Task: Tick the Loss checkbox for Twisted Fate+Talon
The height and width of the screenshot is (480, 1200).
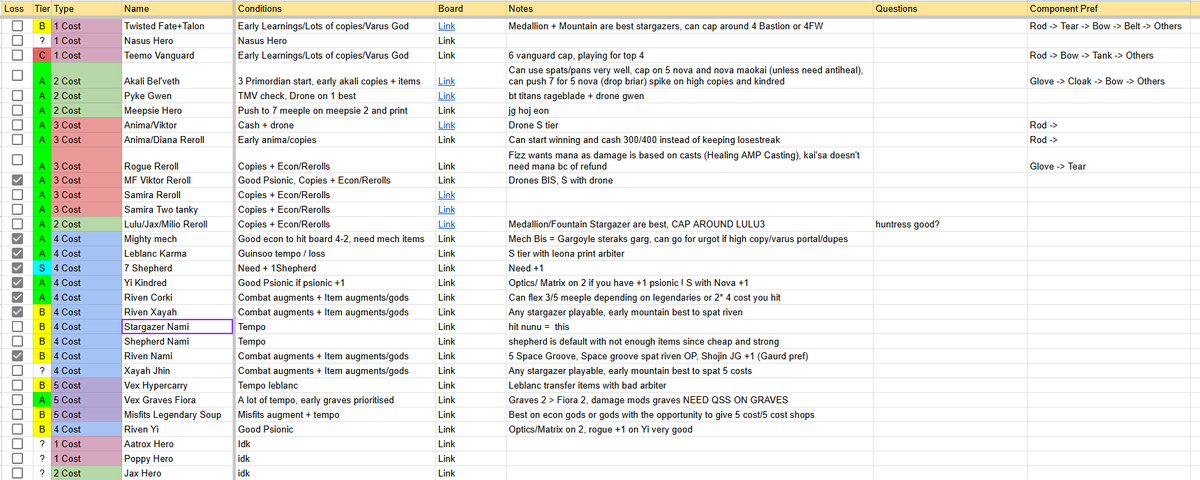Action: [x=17, y=26]
